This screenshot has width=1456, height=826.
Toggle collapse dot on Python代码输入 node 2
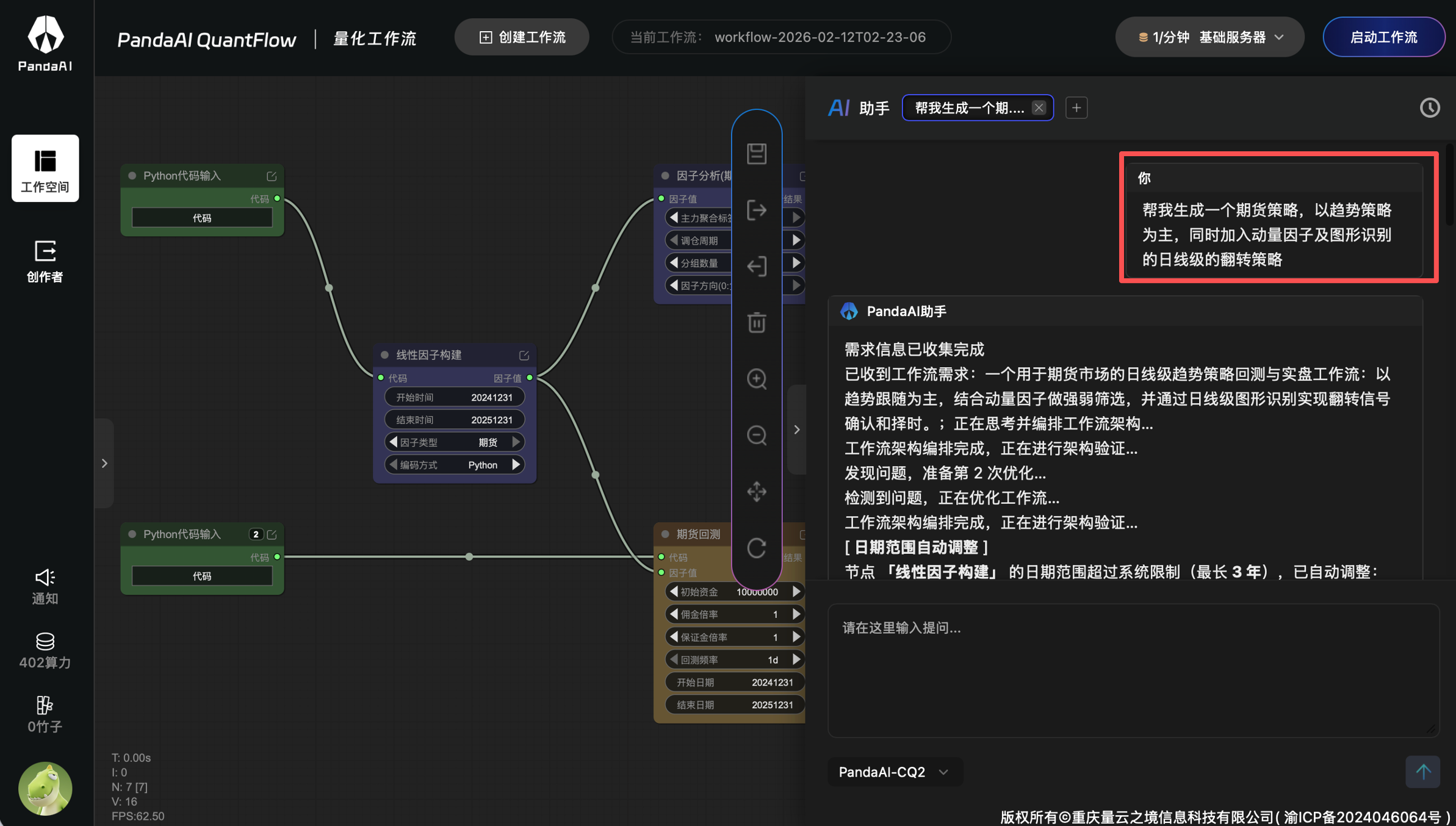pyautogui.click(x=132, y=534)
